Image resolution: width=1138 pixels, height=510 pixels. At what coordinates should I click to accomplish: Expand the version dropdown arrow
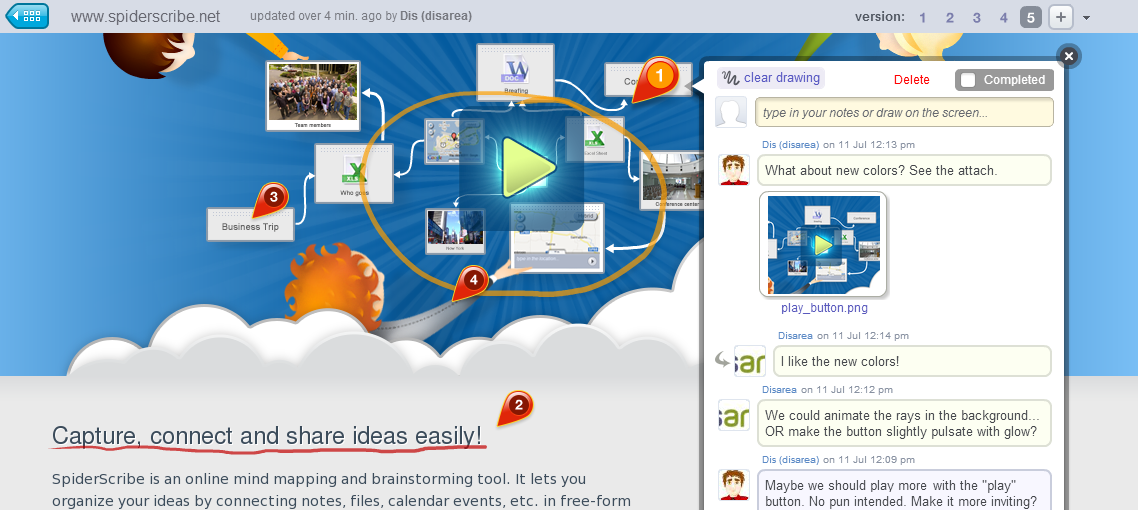[x=1087, y=18]
